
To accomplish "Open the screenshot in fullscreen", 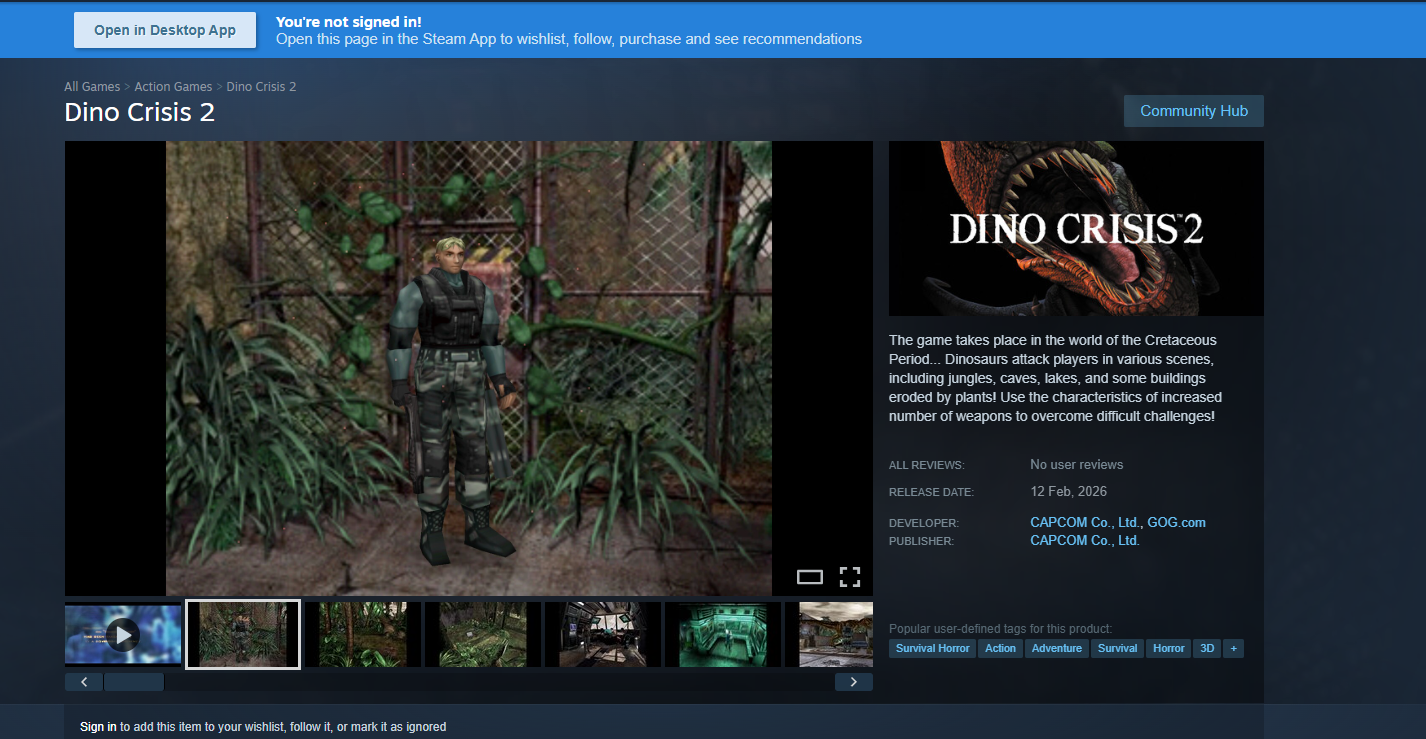I will (x=850, y=577).
